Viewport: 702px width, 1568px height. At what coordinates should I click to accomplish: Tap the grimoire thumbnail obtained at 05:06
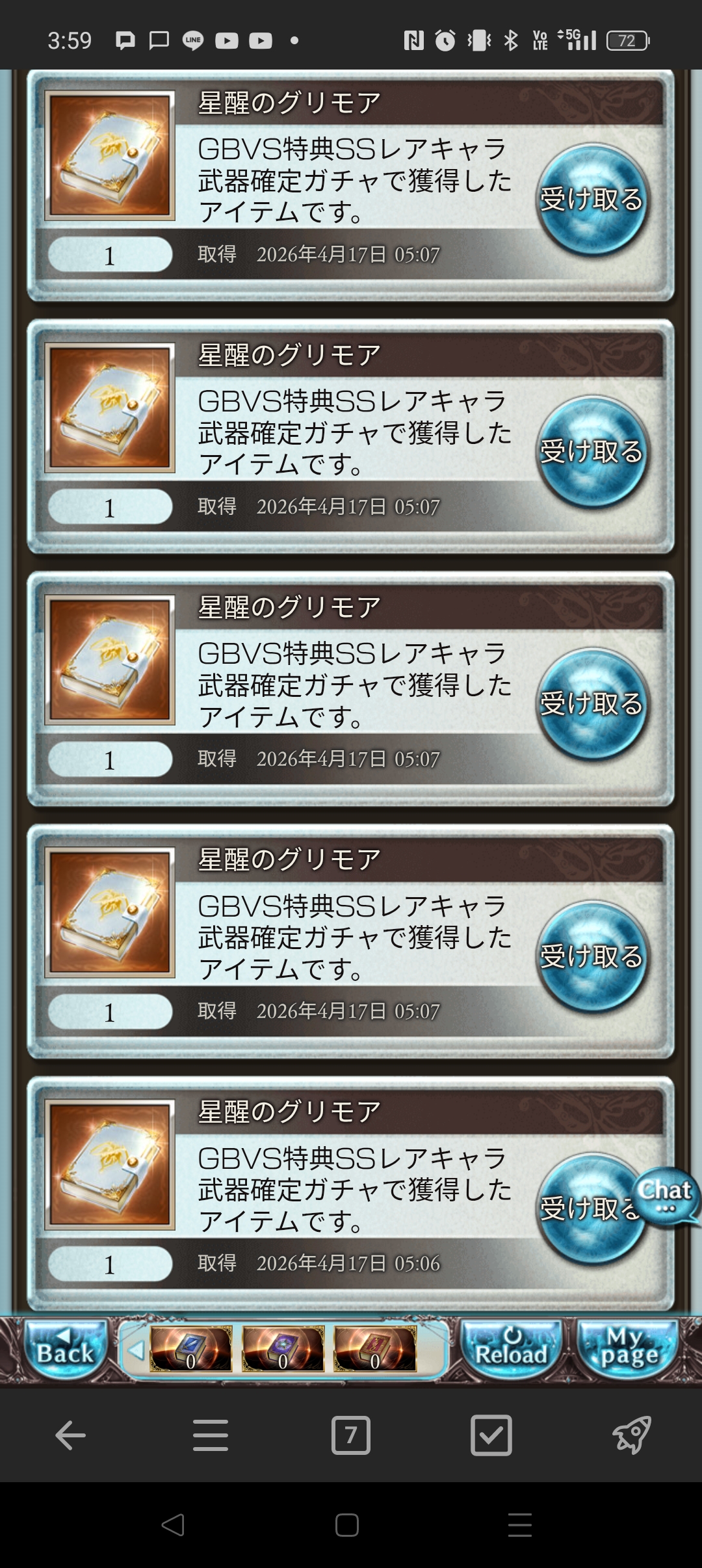tap(110, 1164)
